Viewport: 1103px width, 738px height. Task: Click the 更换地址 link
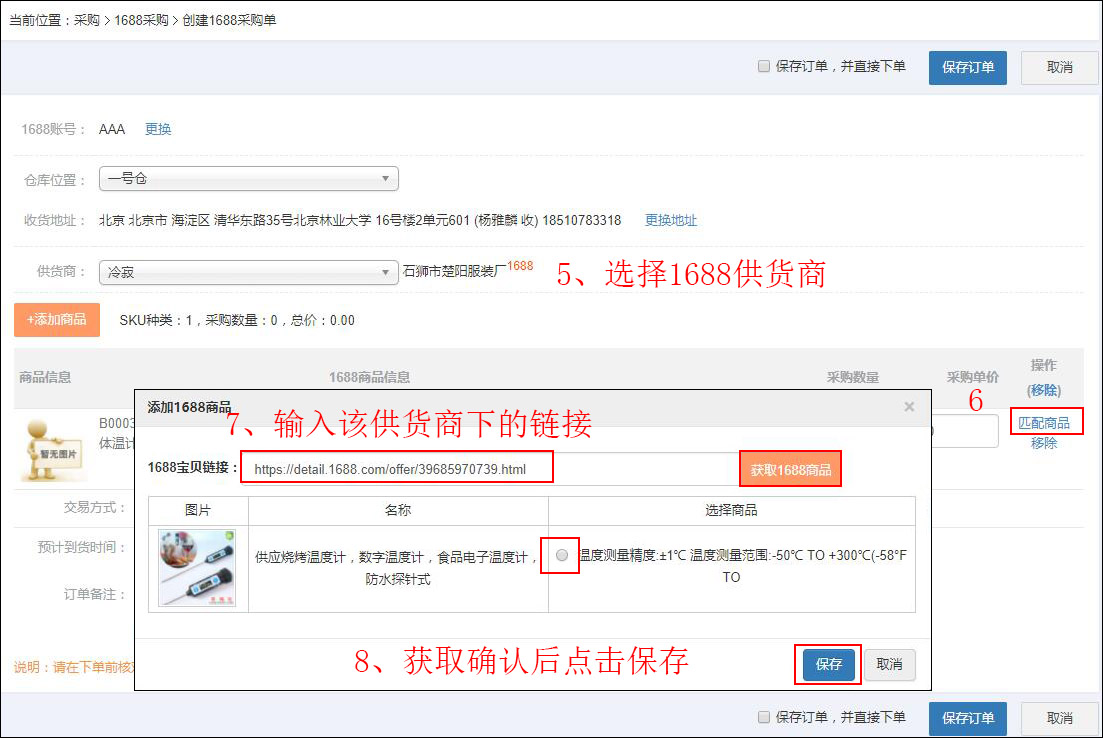tap(670, 220)
